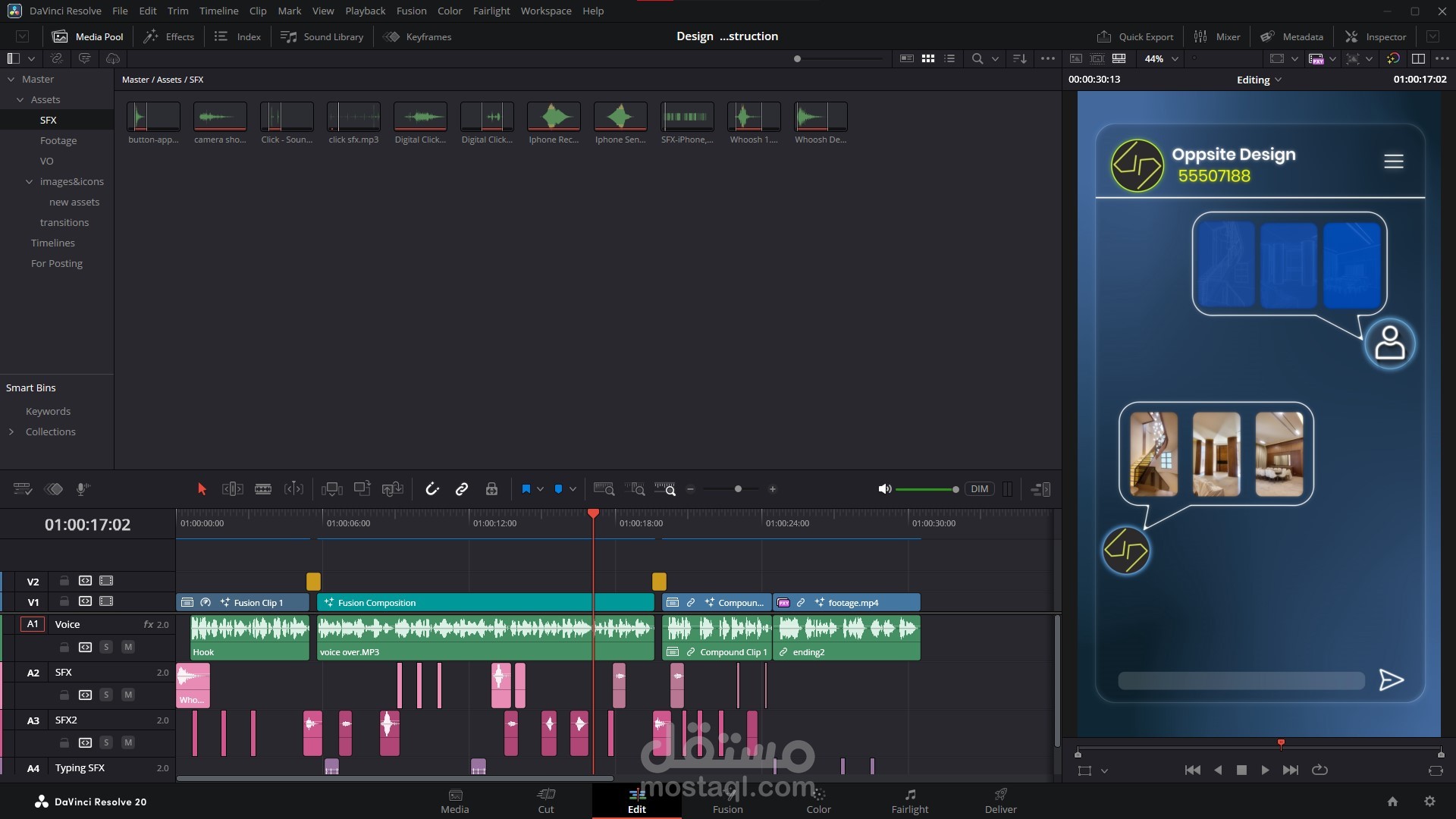Screen dimensions: 1456x819
Task: Select the Selection Mode arrow tool
Action: click(x=202, y=489)
